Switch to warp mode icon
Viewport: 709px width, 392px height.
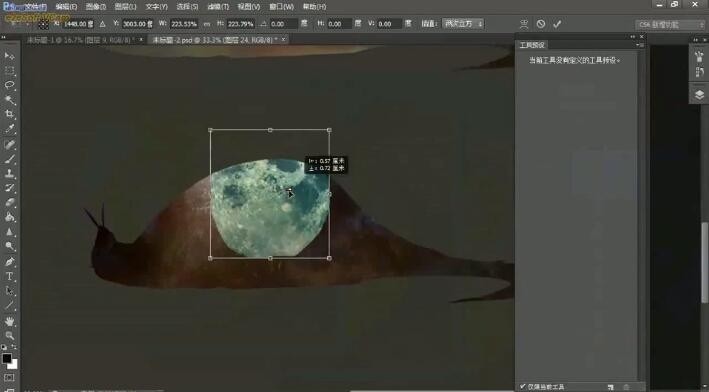(524, 24)
